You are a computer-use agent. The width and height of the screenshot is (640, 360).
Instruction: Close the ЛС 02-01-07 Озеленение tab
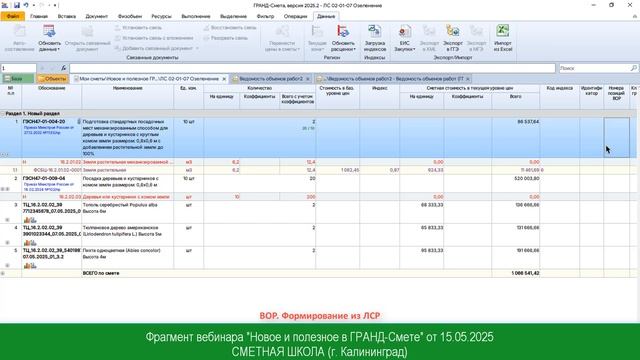(224, 79)
